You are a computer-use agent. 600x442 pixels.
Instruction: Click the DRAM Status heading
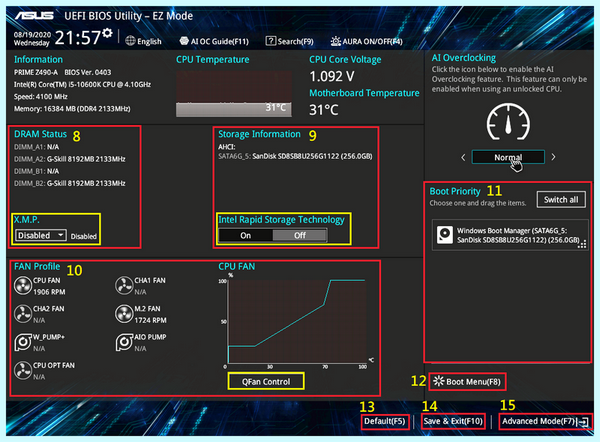pos(40,134)
